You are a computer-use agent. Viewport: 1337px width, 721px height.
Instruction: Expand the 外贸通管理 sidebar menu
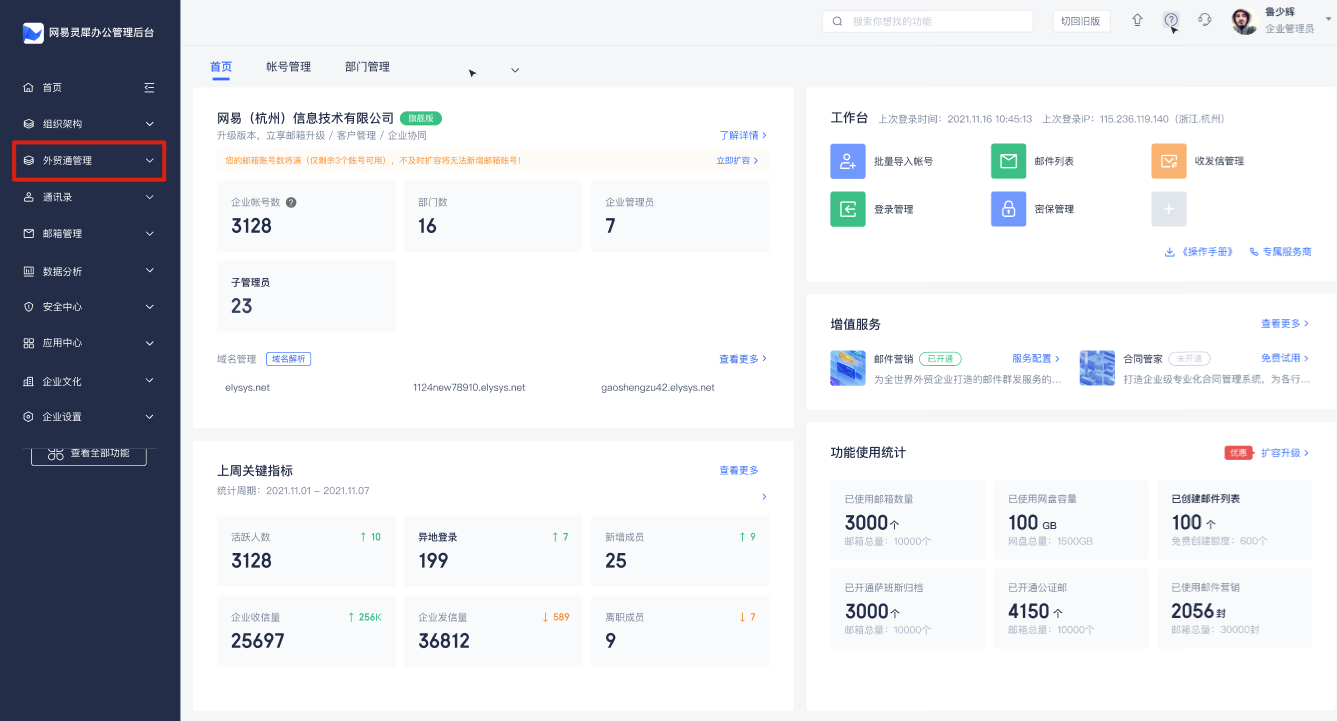(x=89, y=161)
